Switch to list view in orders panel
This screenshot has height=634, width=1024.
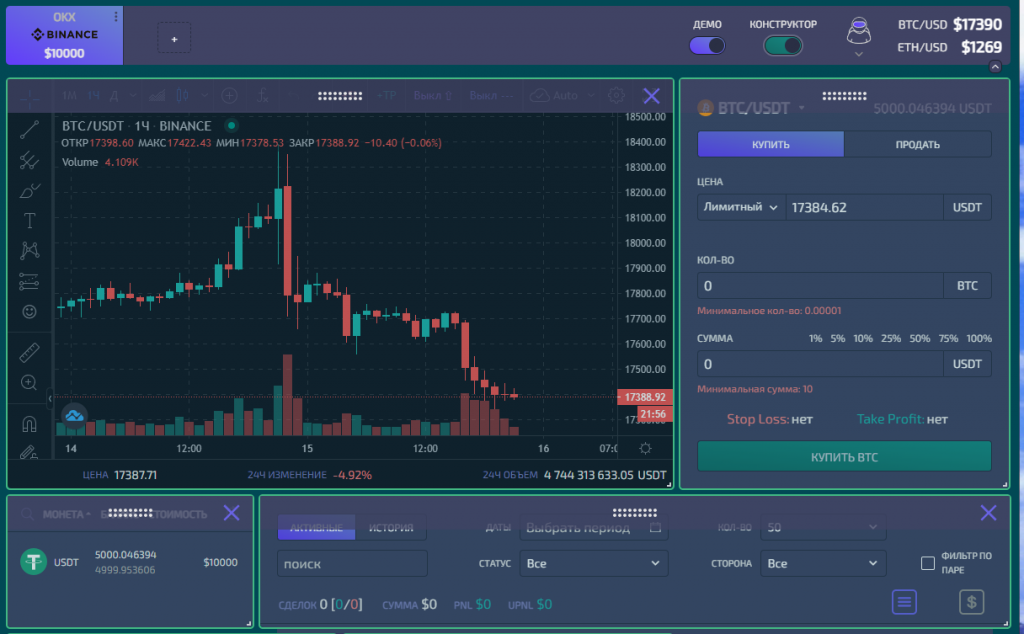tap(904, 602)
